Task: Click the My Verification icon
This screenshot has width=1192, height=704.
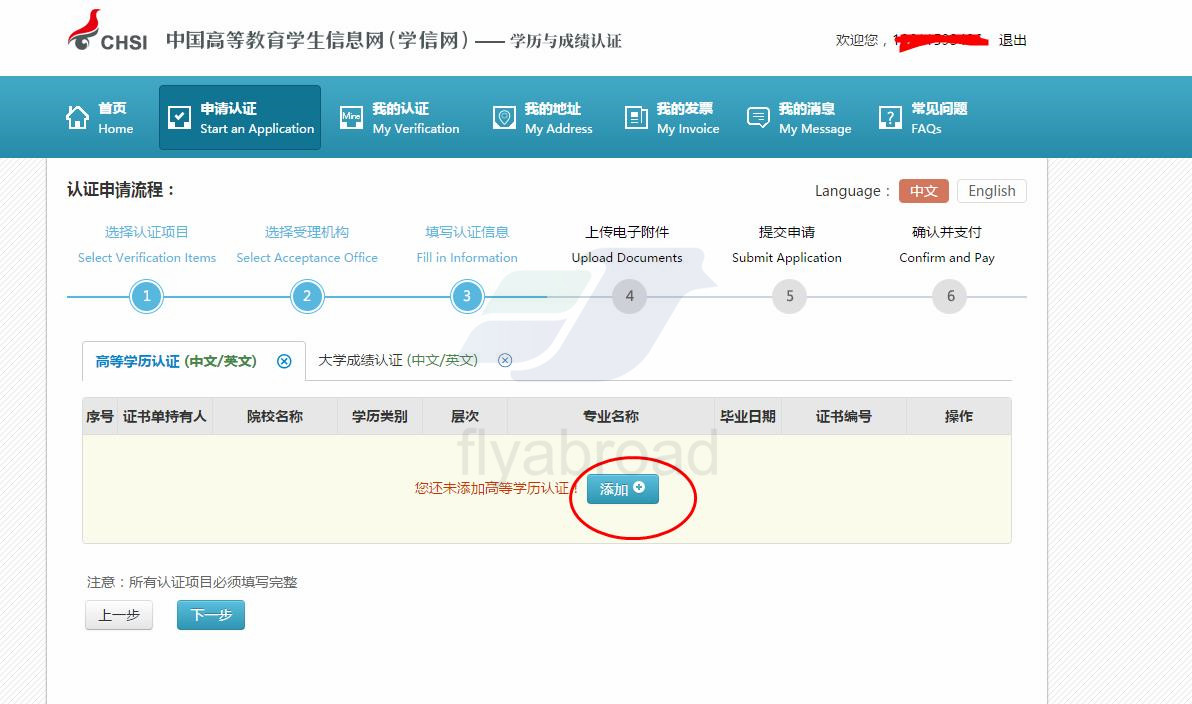Action: (x=351, y=118)
